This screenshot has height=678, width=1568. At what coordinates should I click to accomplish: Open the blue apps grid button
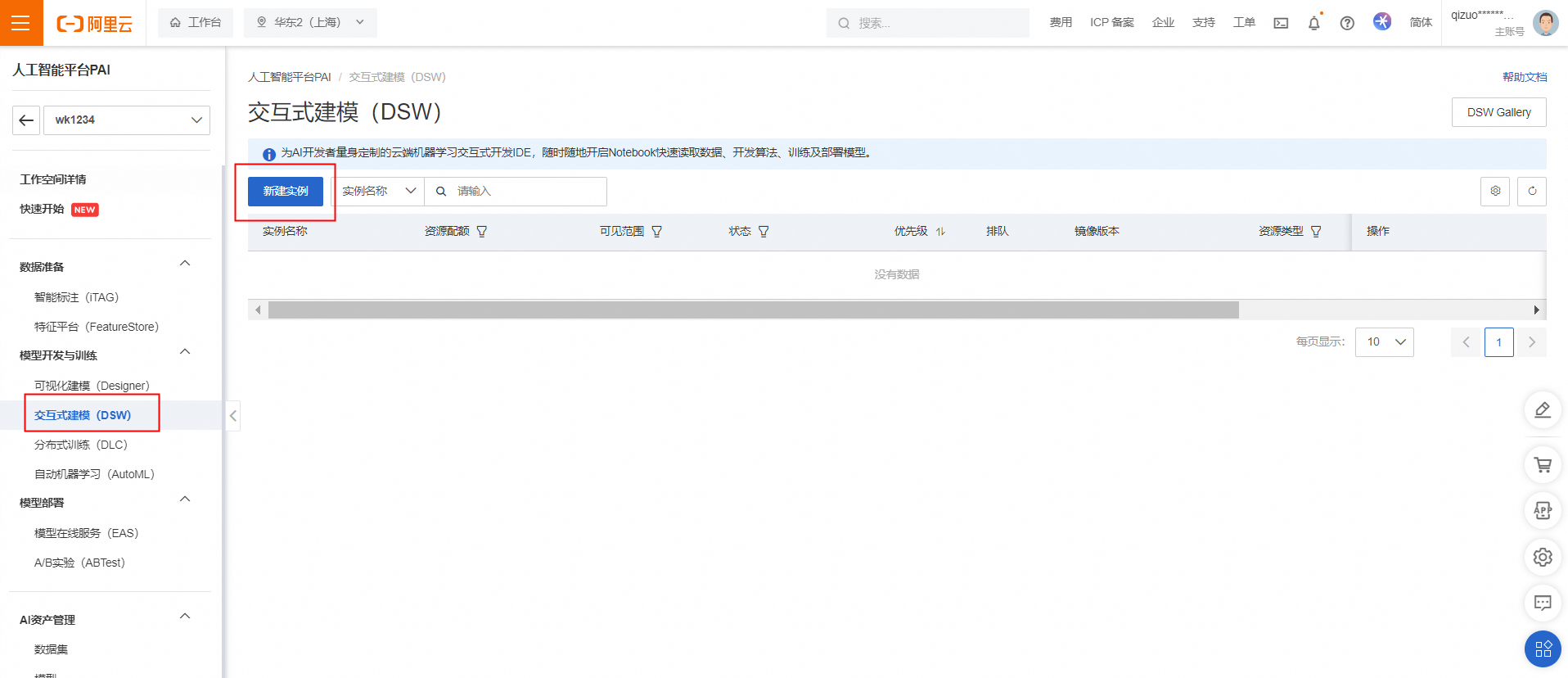pos(1543,649)
